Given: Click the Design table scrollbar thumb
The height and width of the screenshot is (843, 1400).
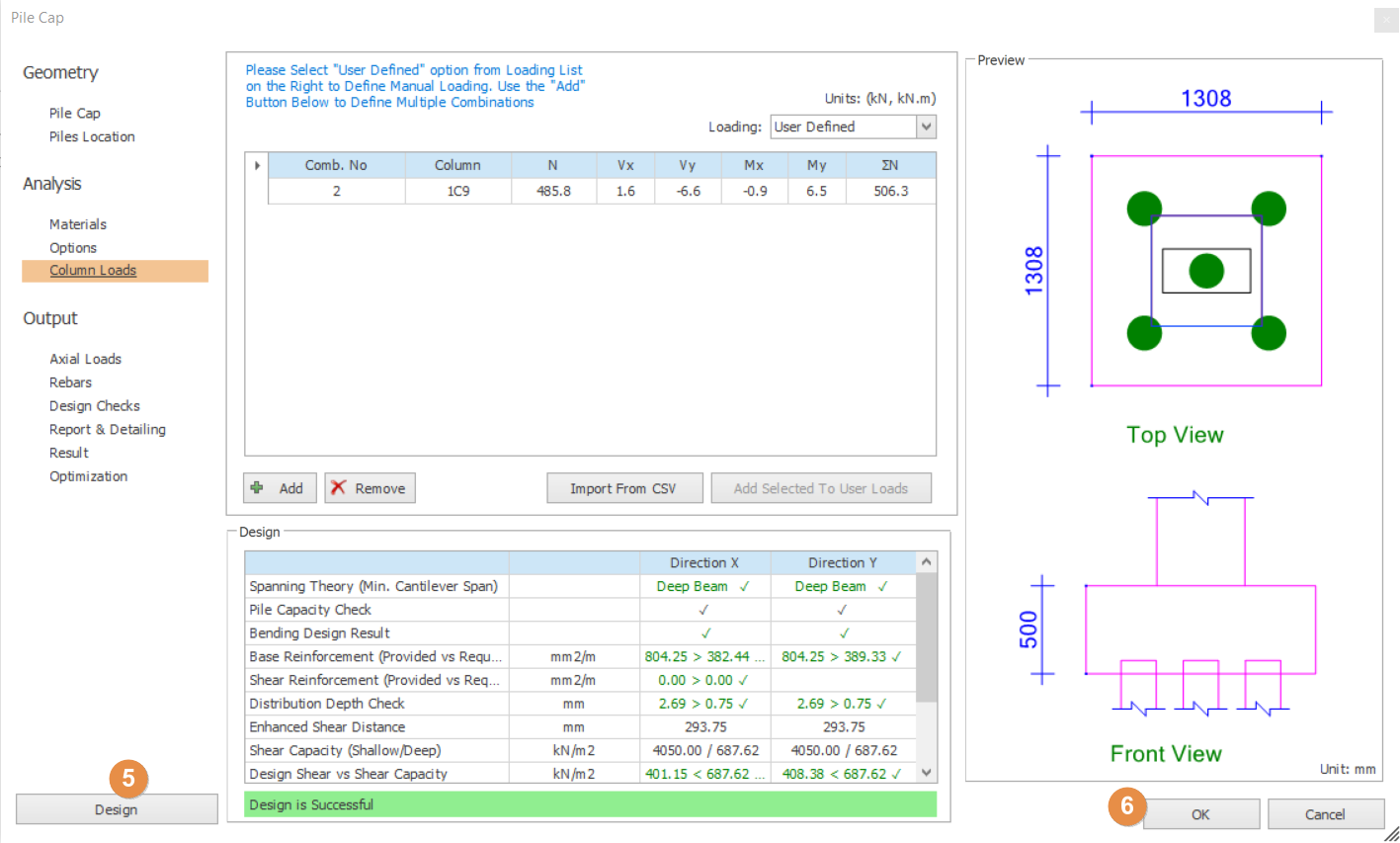Looking at the screenshot, I should [x=926, y=637].
